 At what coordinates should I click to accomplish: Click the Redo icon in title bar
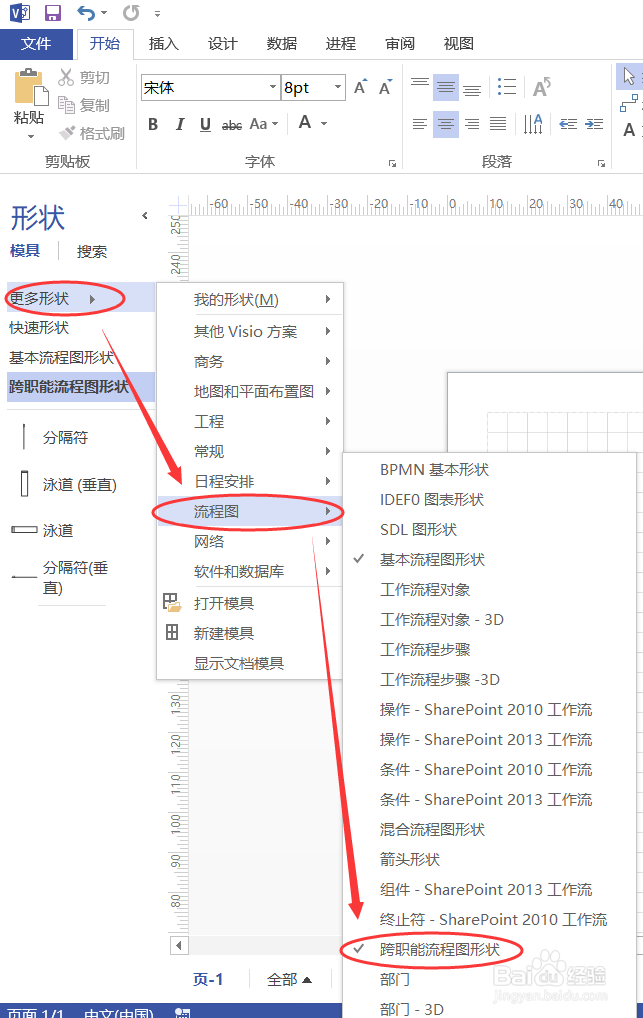point(131,13)
